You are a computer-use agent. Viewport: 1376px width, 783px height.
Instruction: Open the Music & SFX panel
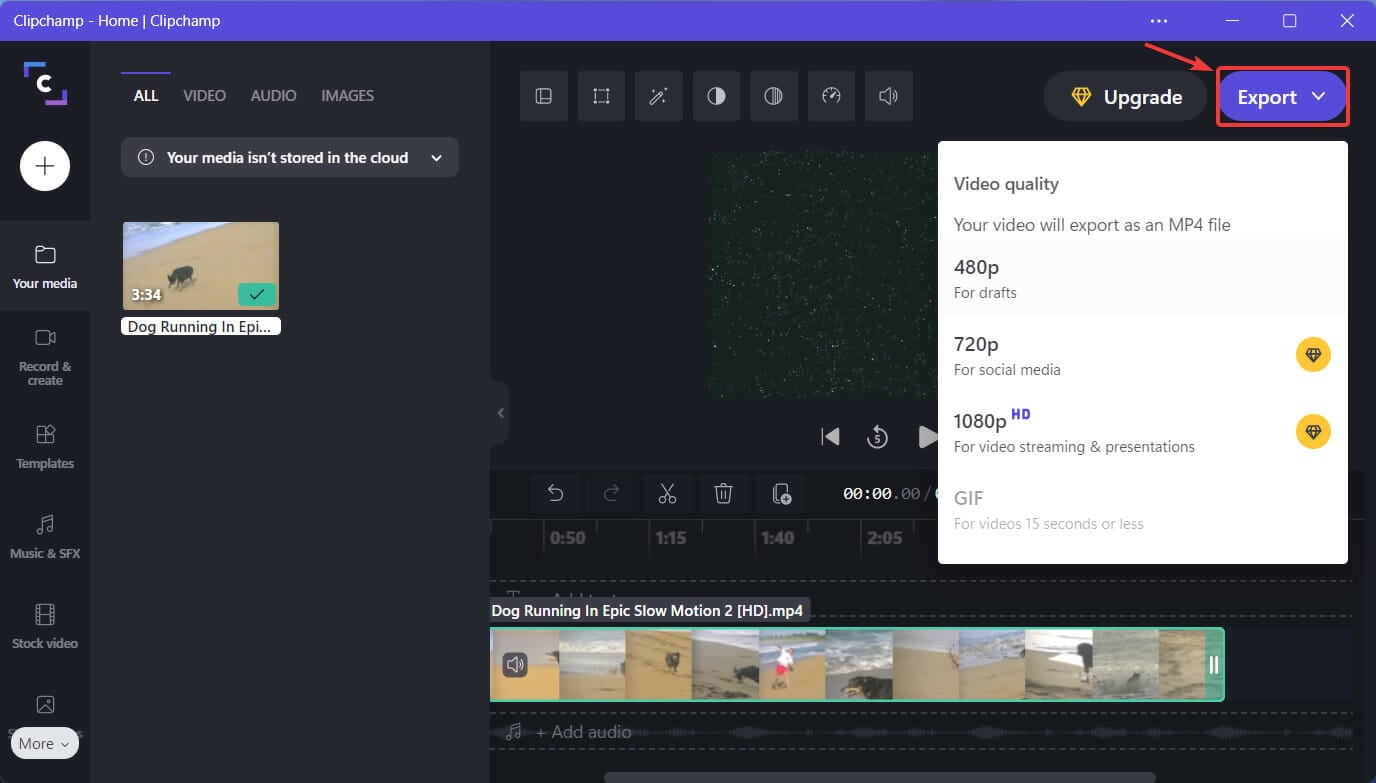[44, 537]
